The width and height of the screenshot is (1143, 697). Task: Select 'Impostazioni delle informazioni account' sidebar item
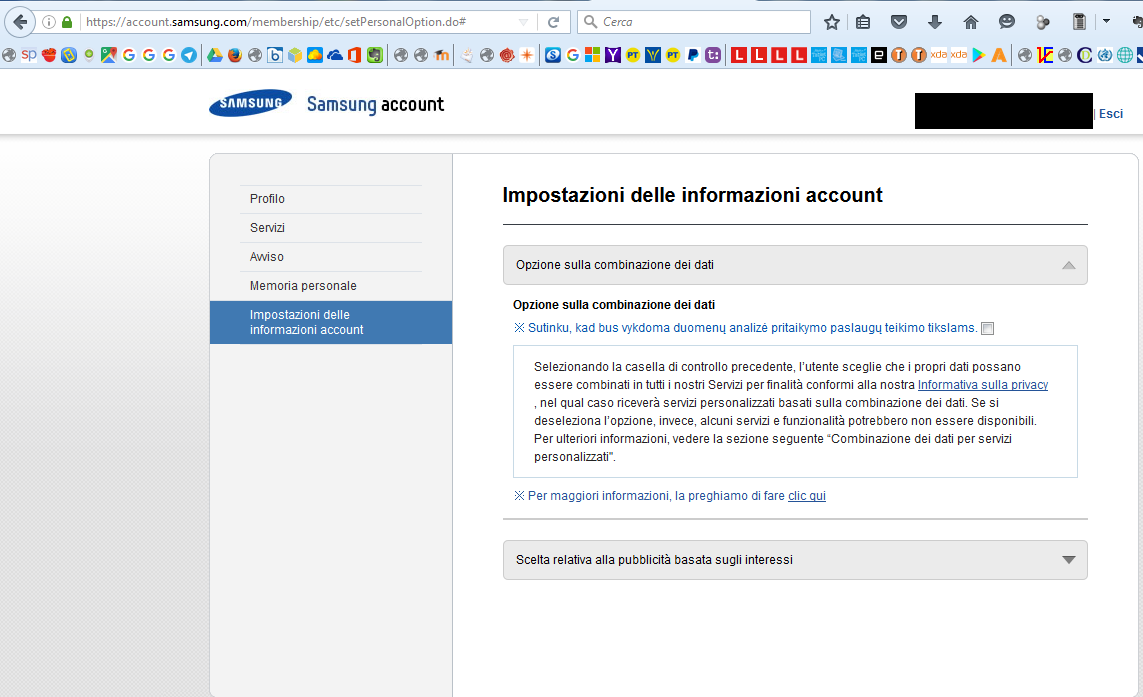pyautogui.click(x=331, y=322)
